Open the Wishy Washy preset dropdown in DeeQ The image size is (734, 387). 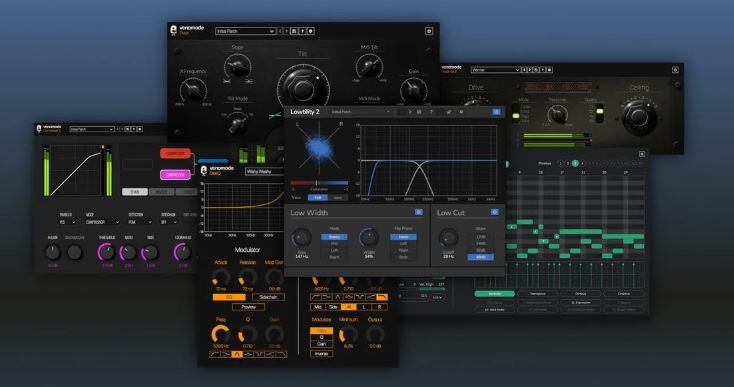[x=264, y=172]
